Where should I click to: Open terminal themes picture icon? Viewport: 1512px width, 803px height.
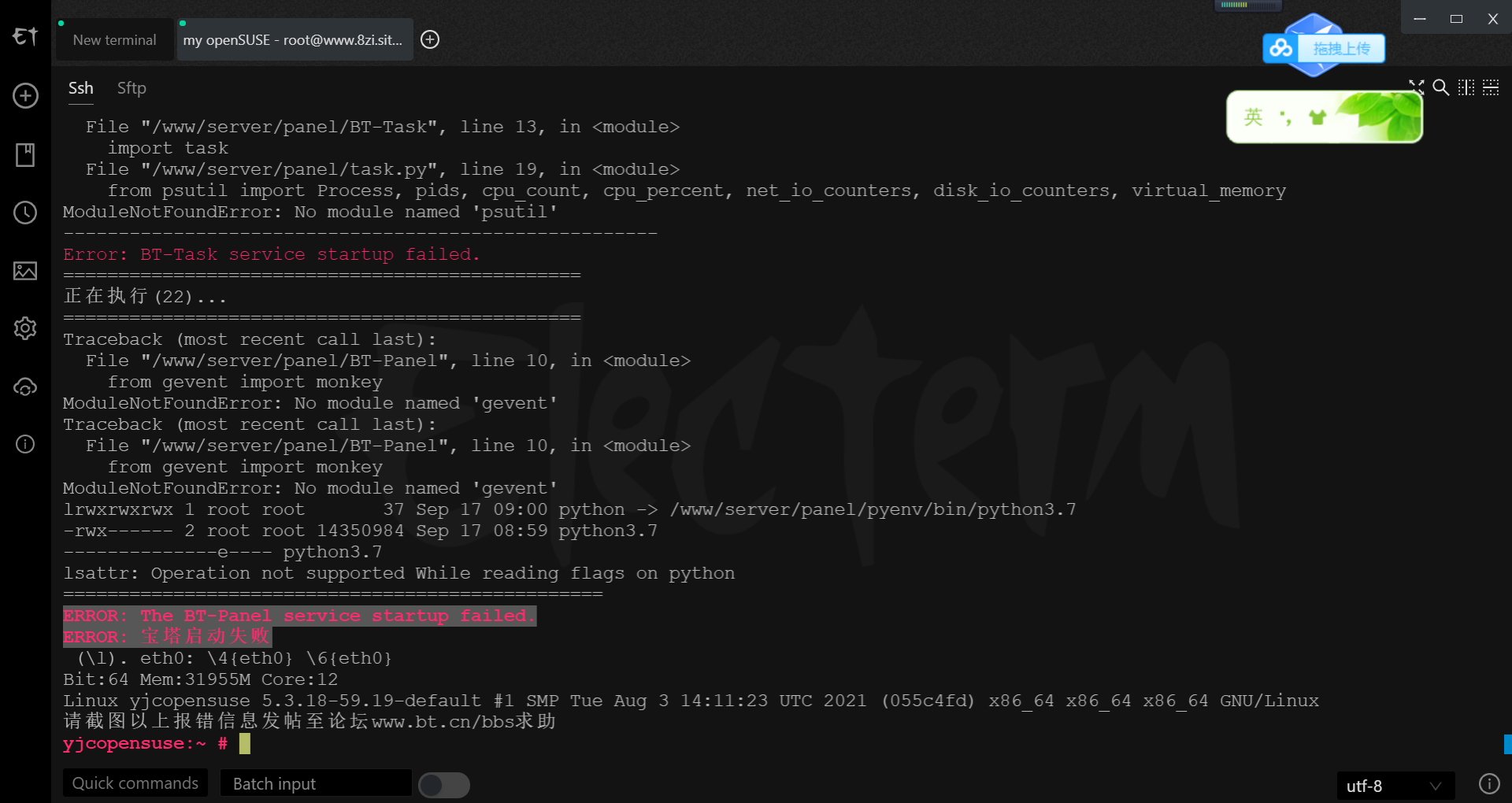click(x=25, y=271)
